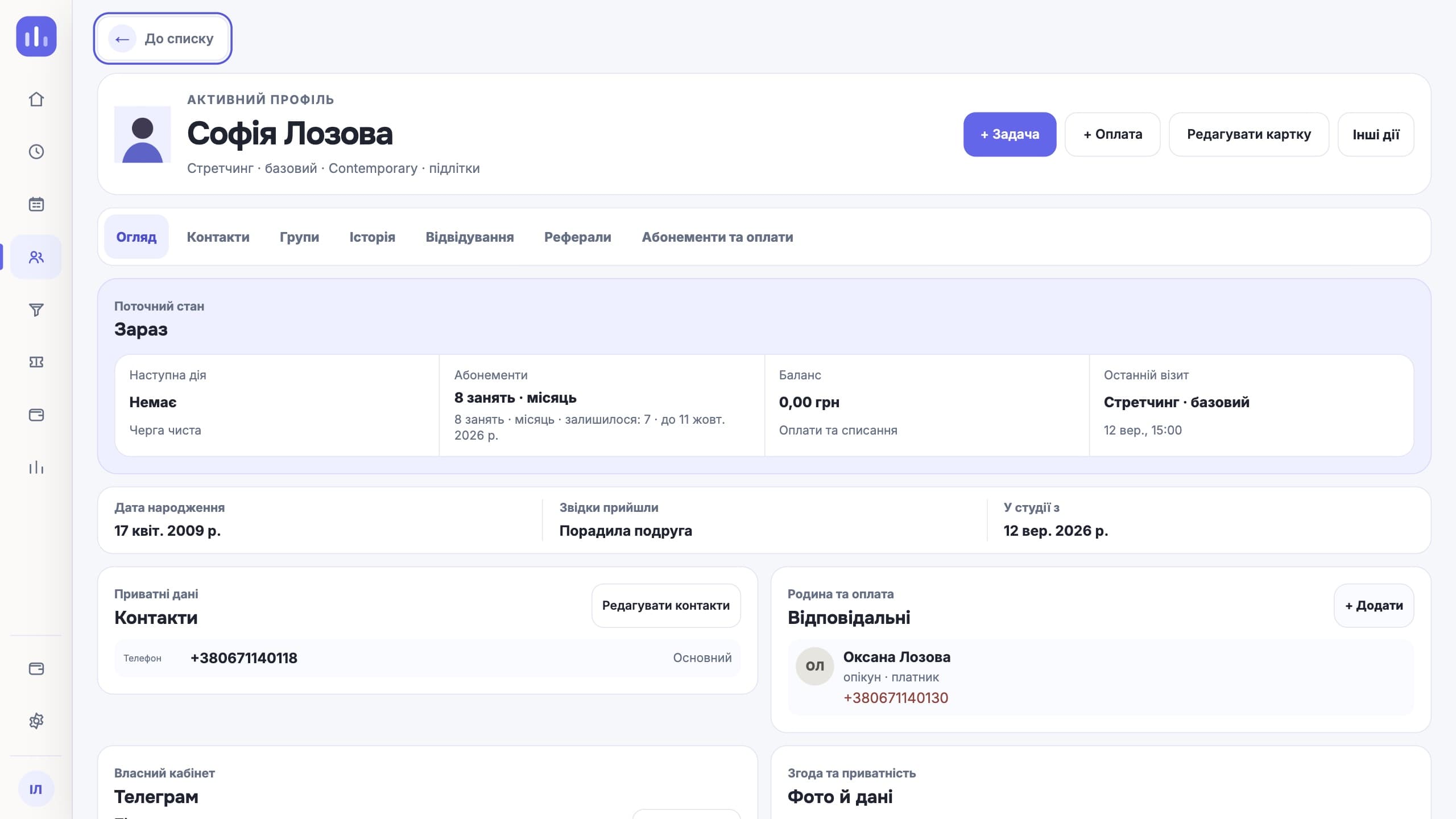The image size is (1456, 819).
Task: Click Редагувати картку button
Action: coord(1249,134)
